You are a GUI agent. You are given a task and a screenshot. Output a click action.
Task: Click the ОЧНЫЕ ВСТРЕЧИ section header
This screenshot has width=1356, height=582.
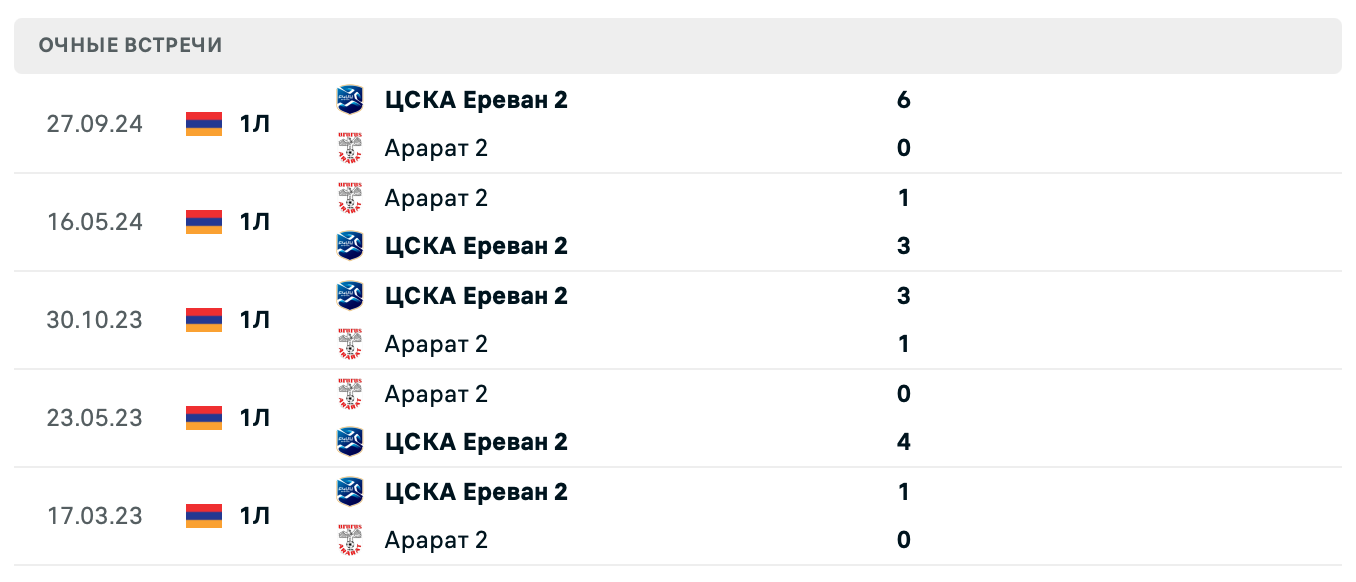(x=129, y=45)
